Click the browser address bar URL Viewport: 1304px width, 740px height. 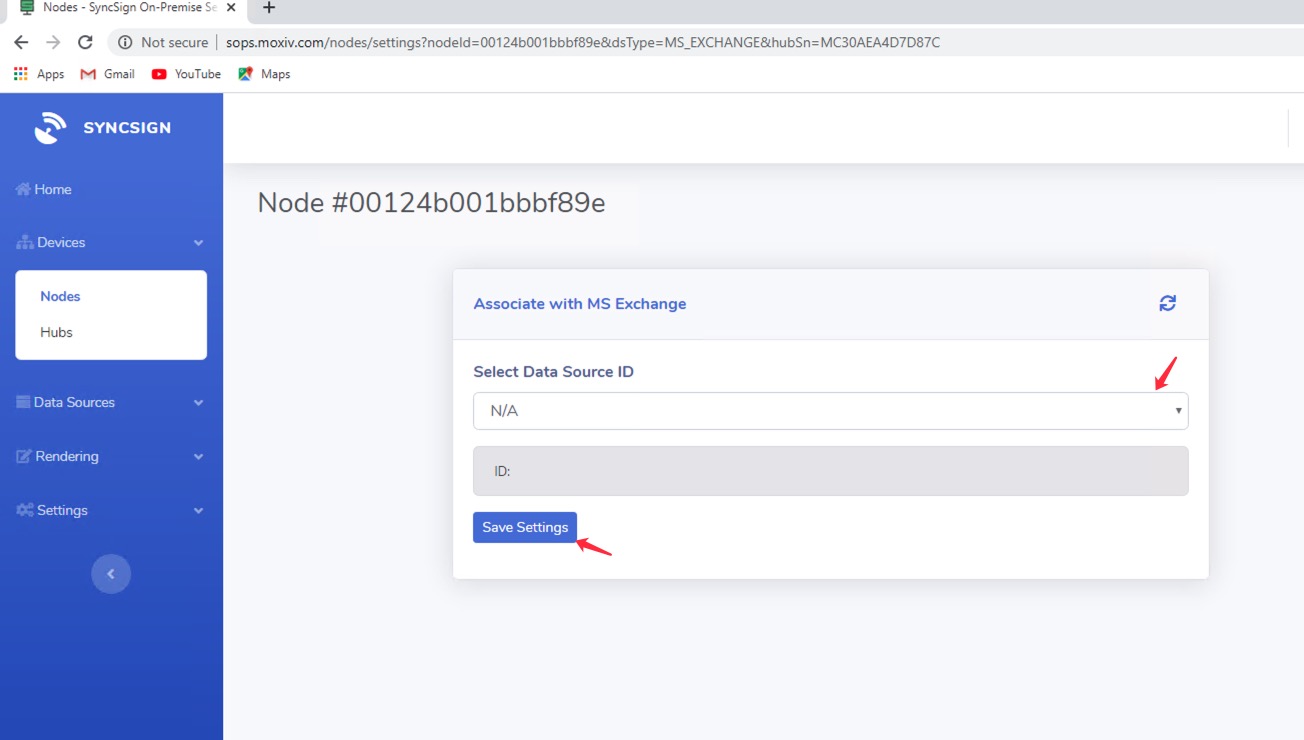coord(583,42)
